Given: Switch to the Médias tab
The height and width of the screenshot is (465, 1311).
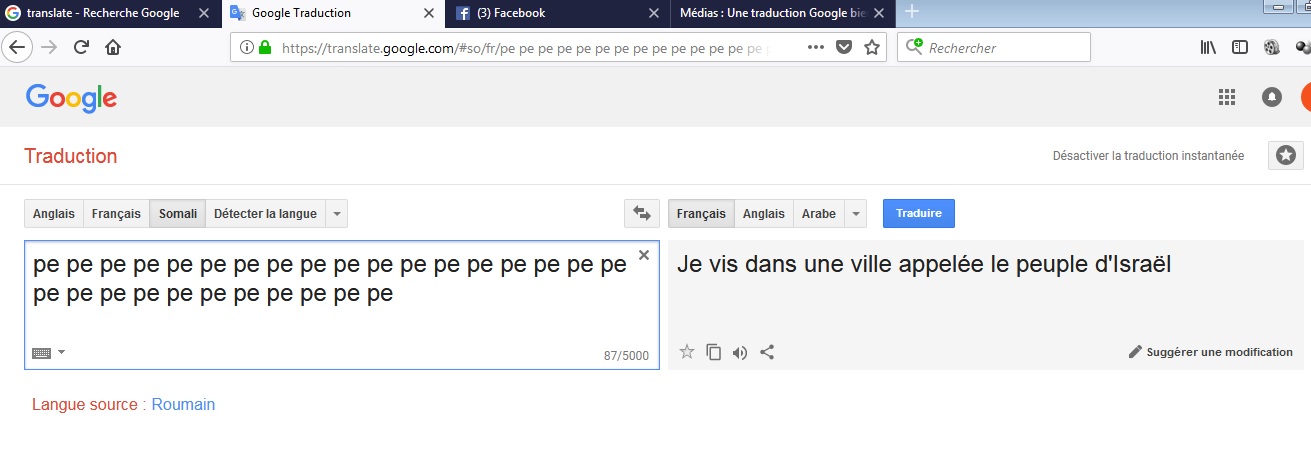Looking at the screenshot, I should click(783, 13).
